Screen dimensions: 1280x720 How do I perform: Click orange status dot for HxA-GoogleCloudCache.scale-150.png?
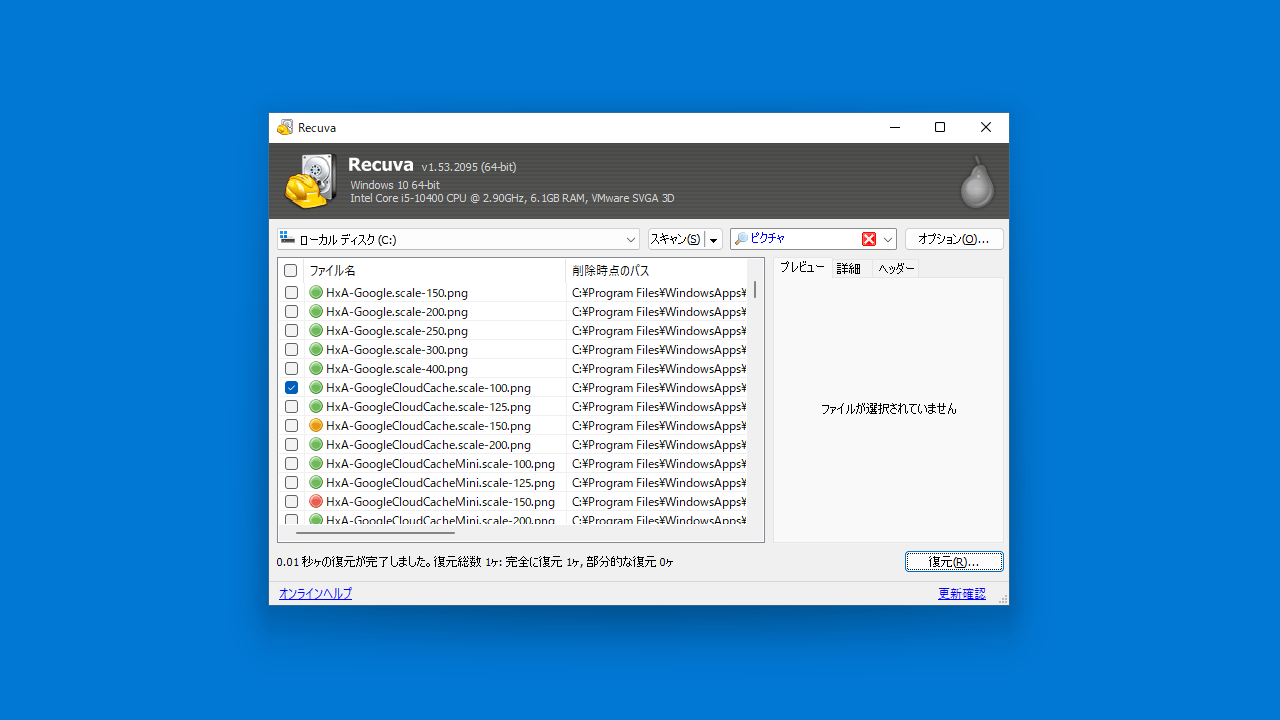[316, 426]
